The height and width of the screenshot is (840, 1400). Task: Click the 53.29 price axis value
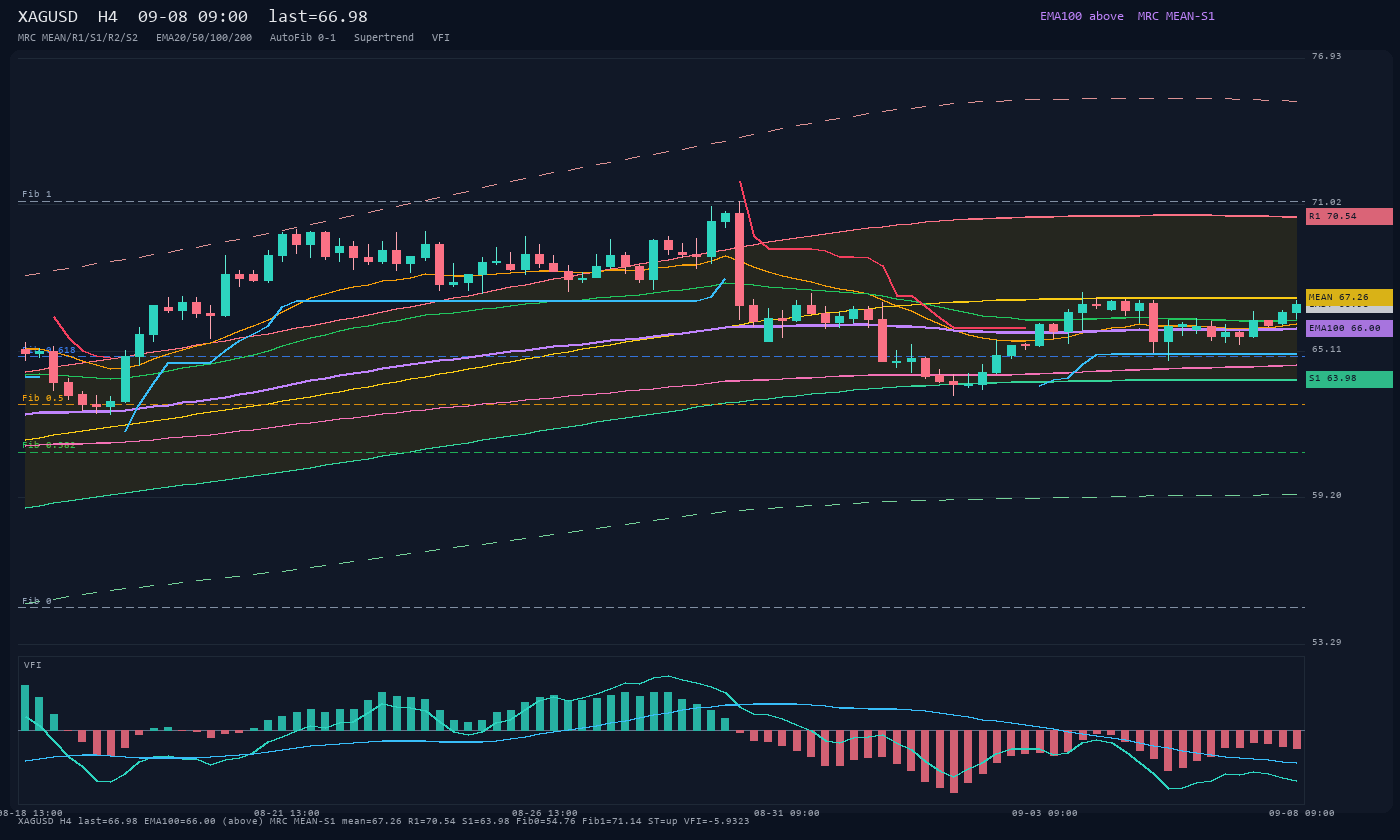(1327, 642)
